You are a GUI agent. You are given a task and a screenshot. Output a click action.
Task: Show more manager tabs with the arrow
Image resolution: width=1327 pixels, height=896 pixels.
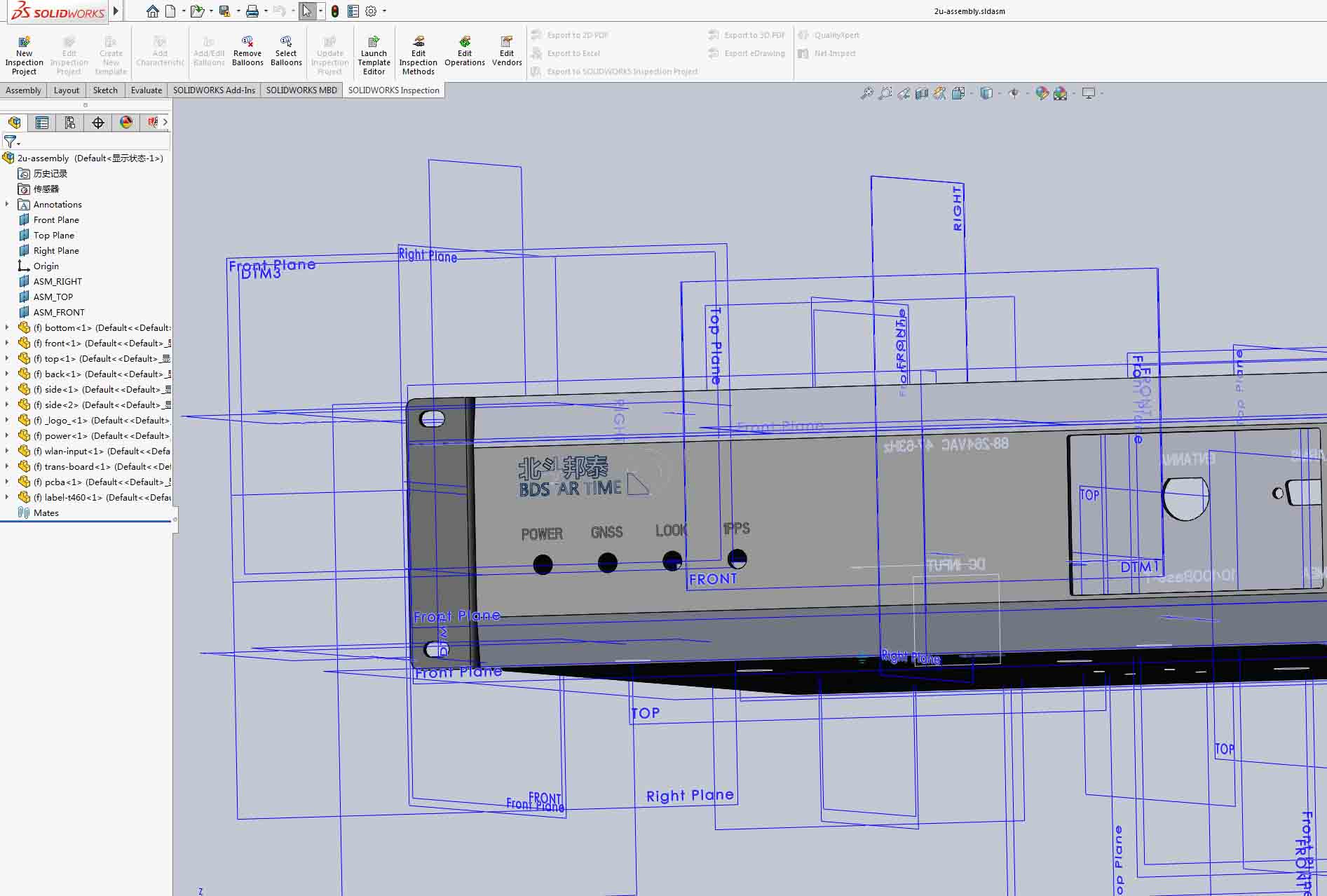(165, 122)
